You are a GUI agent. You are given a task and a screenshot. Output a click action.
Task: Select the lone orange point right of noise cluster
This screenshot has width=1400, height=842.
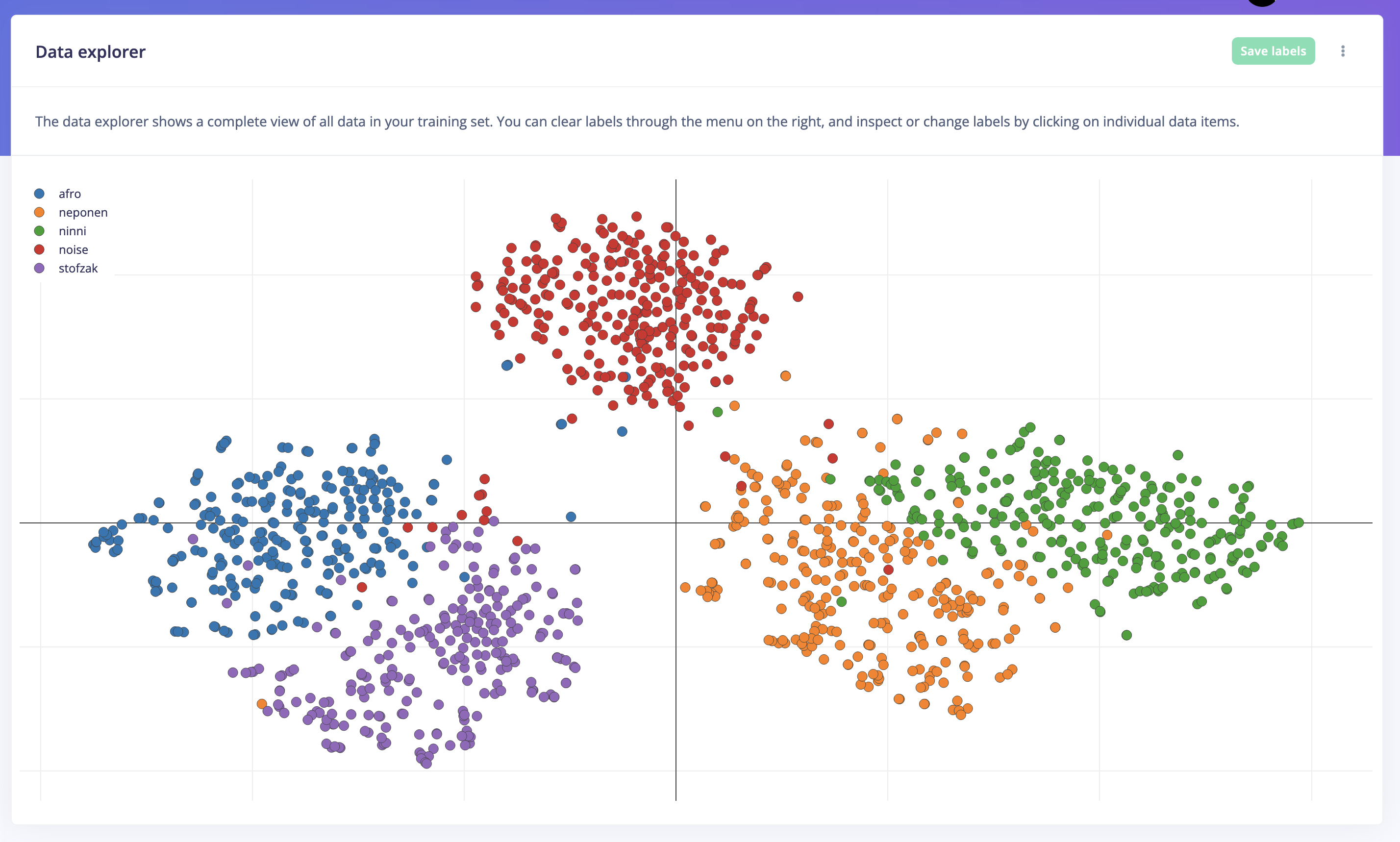(785, 375)
